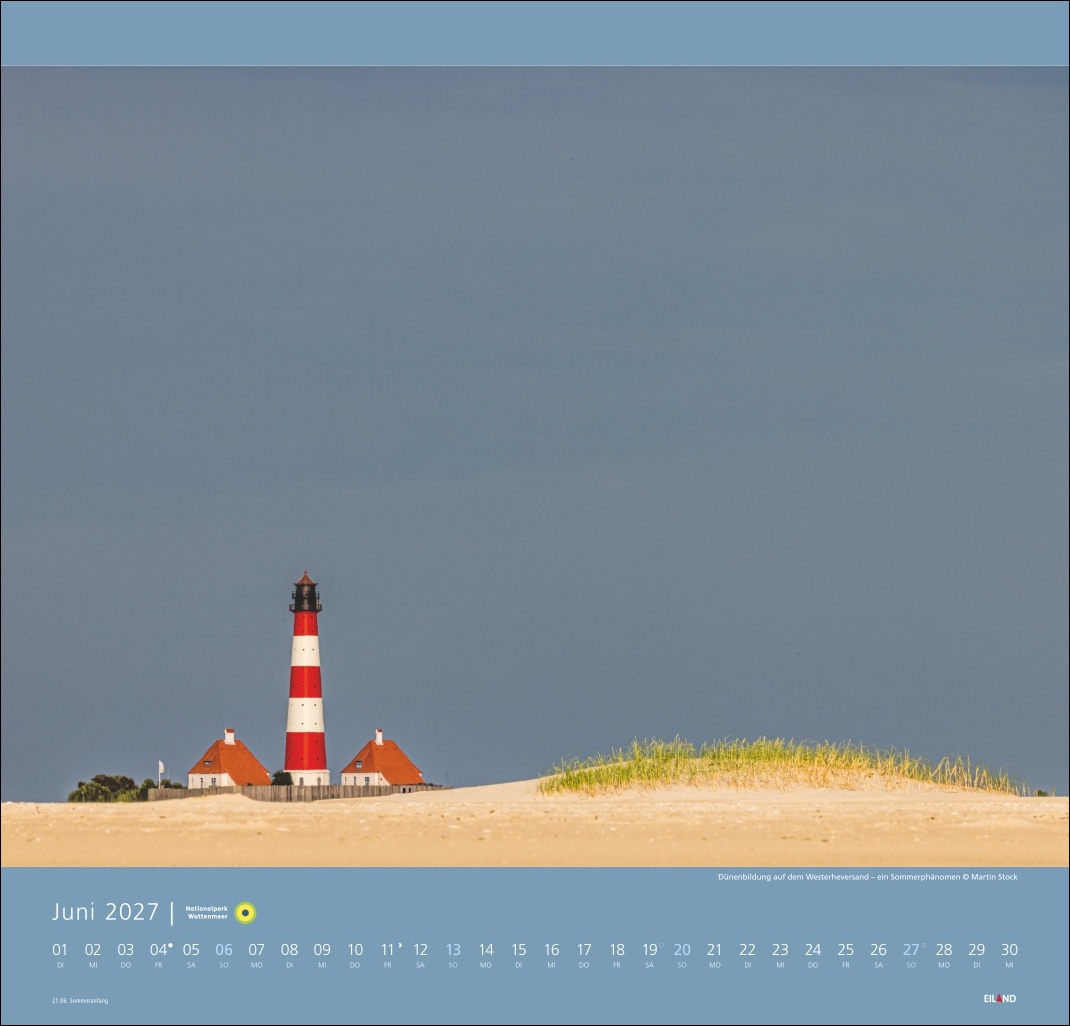1070x1026 pixels.
Task: Click the full moon symbol beside 19
Action: pyautogui.click(x=661, y=944)
